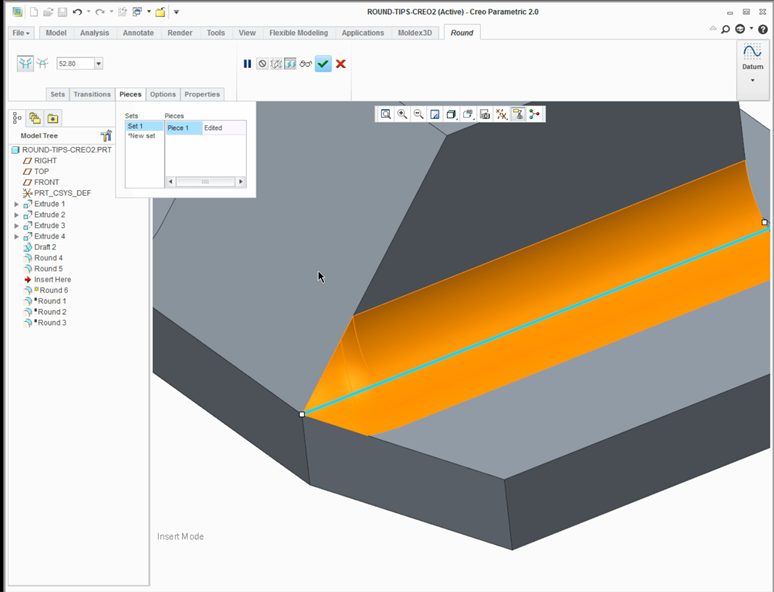Open a file using the folder icon
Viewport: 774px width, 592px height.
pos(48,12)
